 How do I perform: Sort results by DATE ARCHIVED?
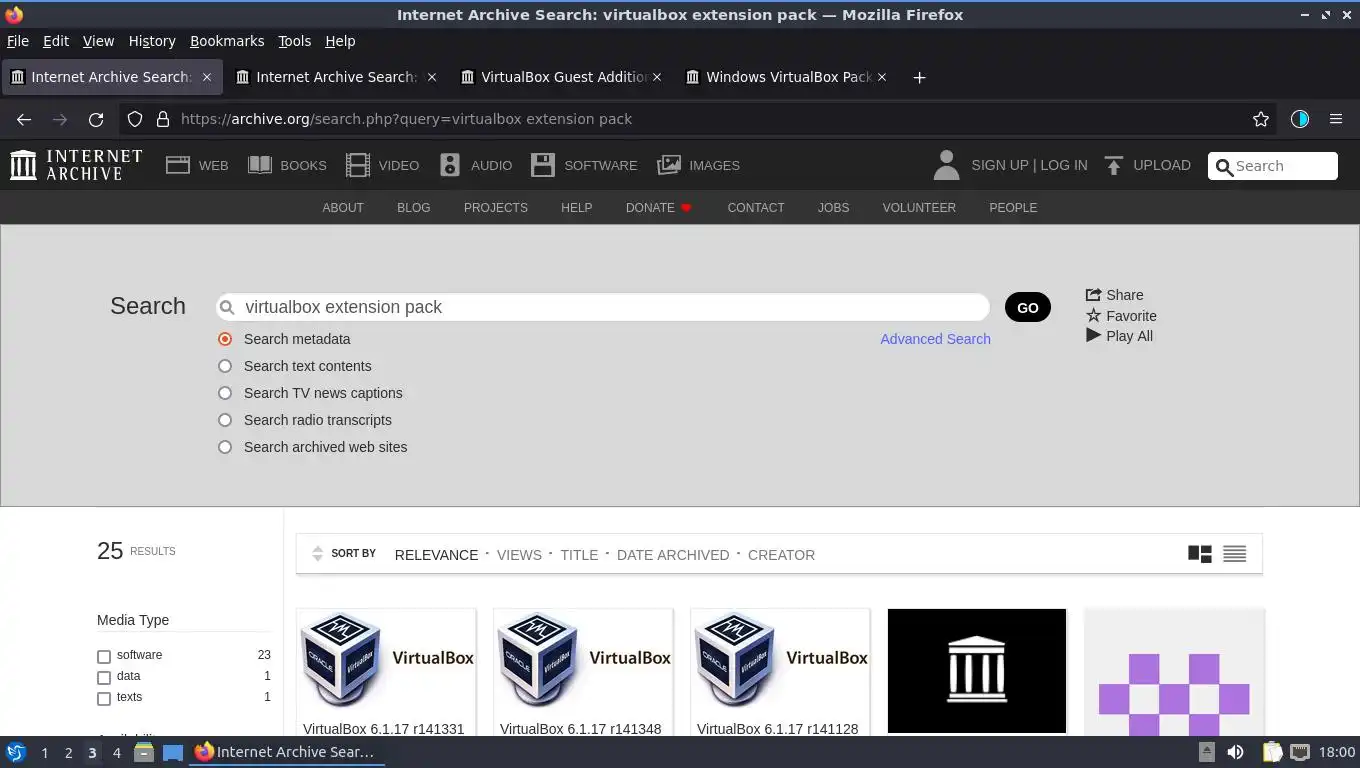[x=673, y=555]
